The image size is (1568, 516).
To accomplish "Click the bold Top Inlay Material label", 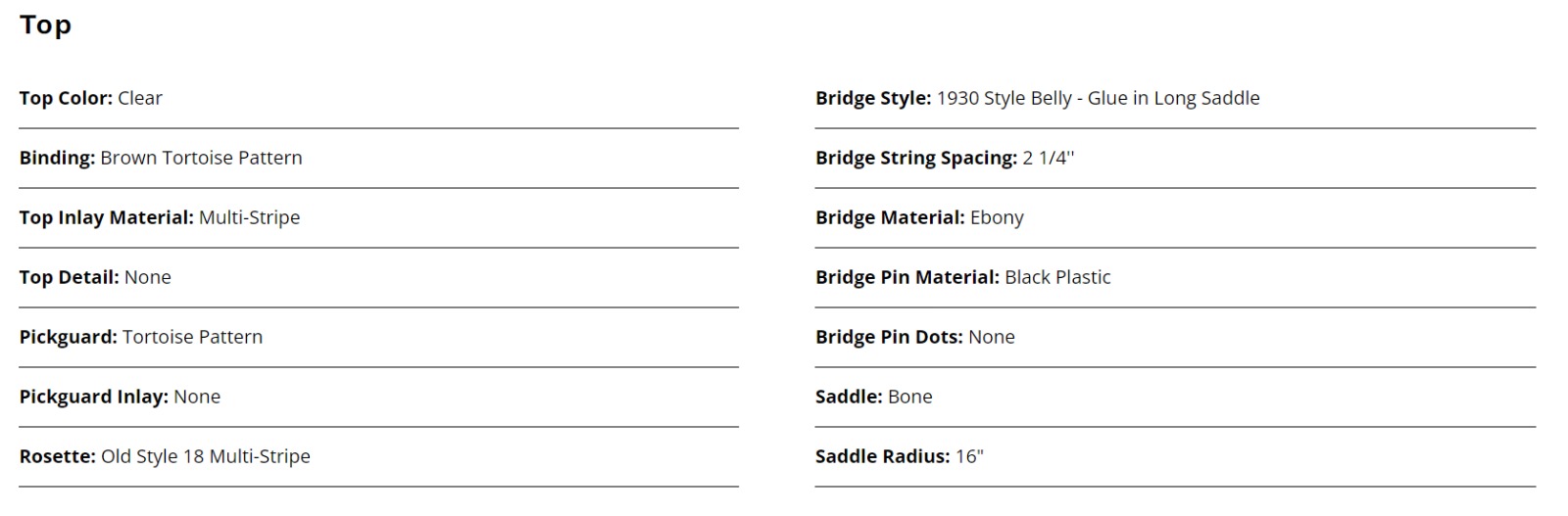I will (107, 217).
